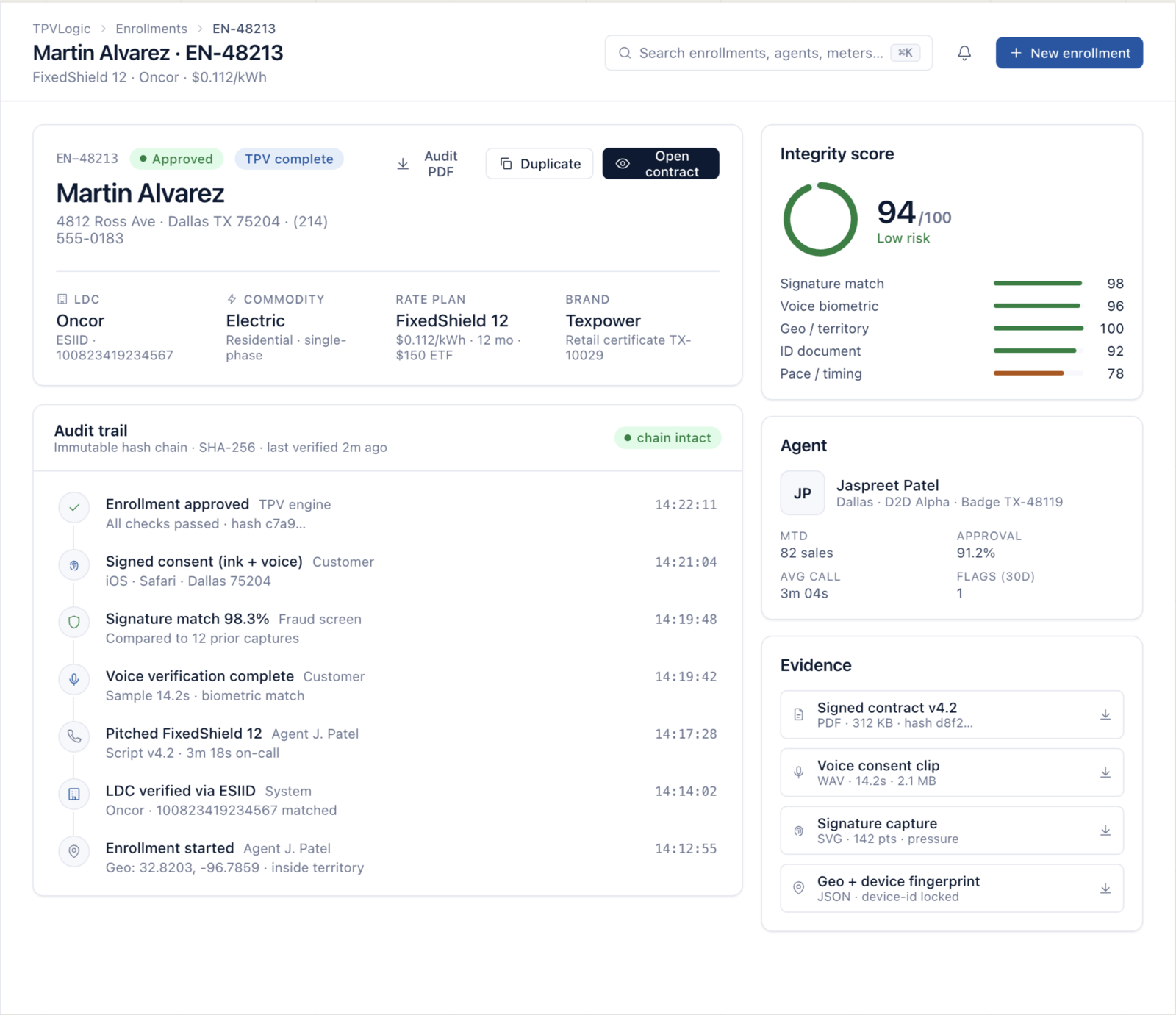Screen dimensions: 1176x1015
Task: Open the Signed contract v4.2 evidence card
Action: [x=952, y=714]
